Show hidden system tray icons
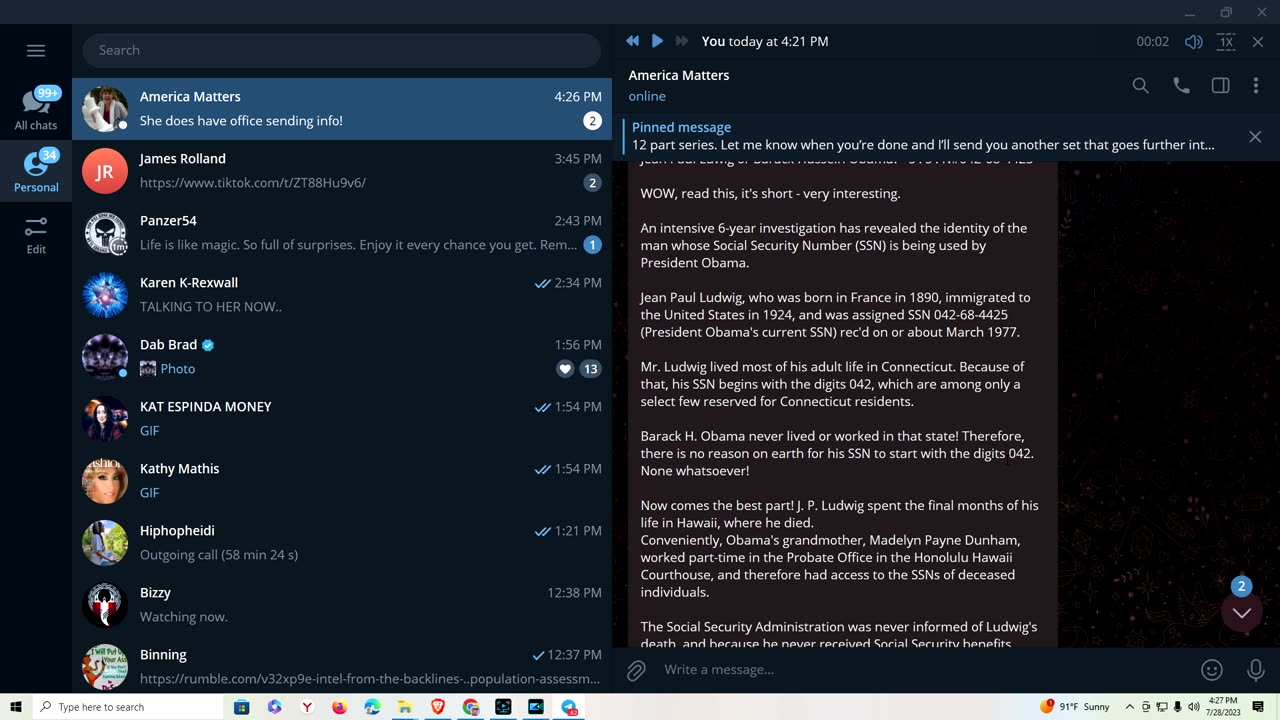1280x720 pixels. (1130, 707)
